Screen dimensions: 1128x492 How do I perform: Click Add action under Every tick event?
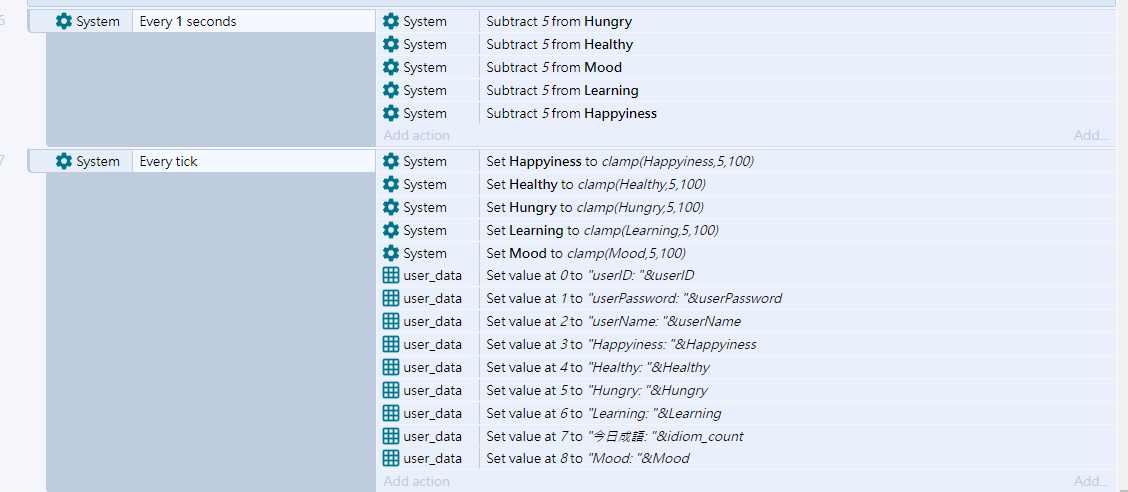(417, 481)
